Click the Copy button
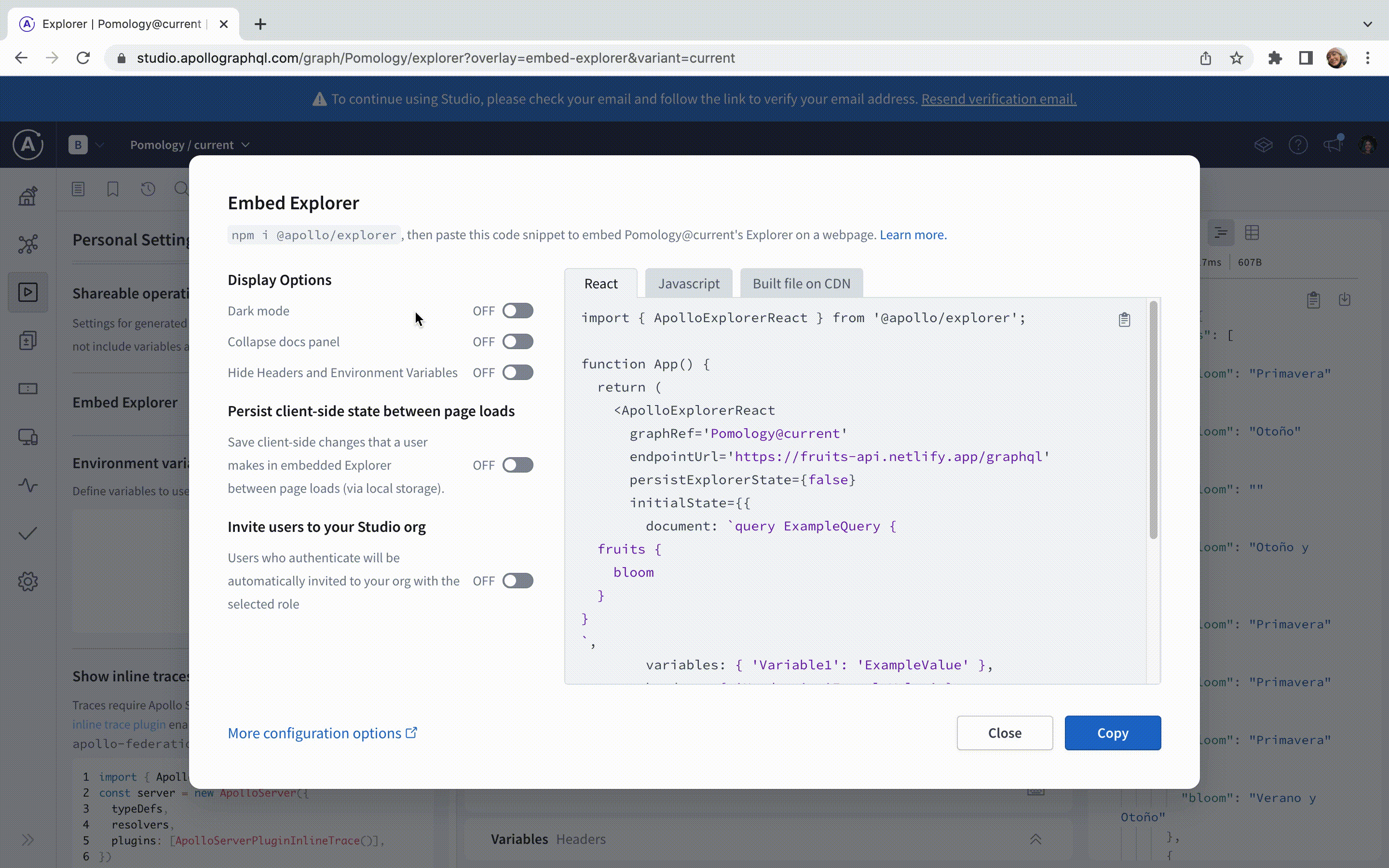This screenshot has width=1389, height=868. [1112, 733]
